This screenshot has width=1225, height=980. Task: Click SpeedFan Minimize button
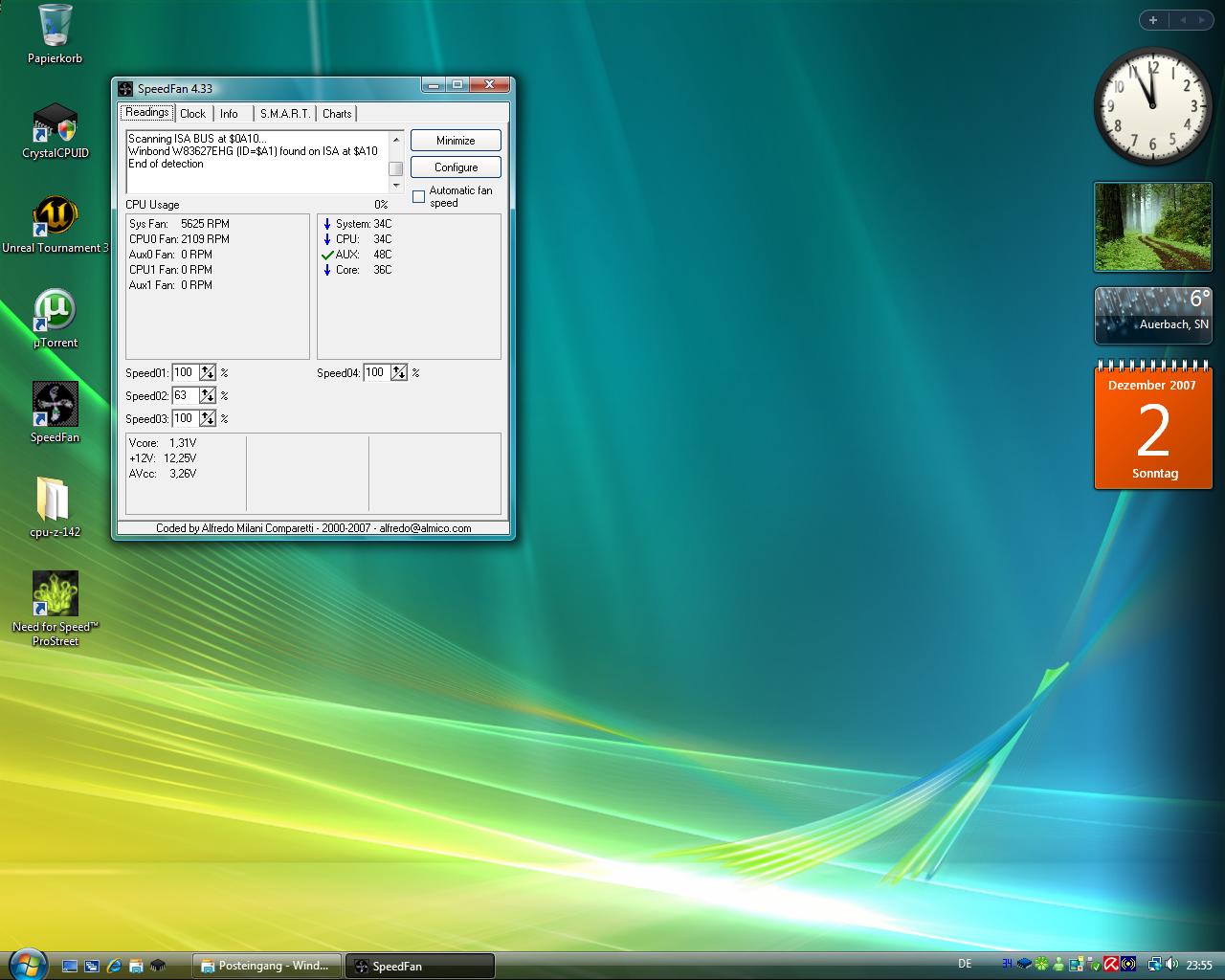456,141
